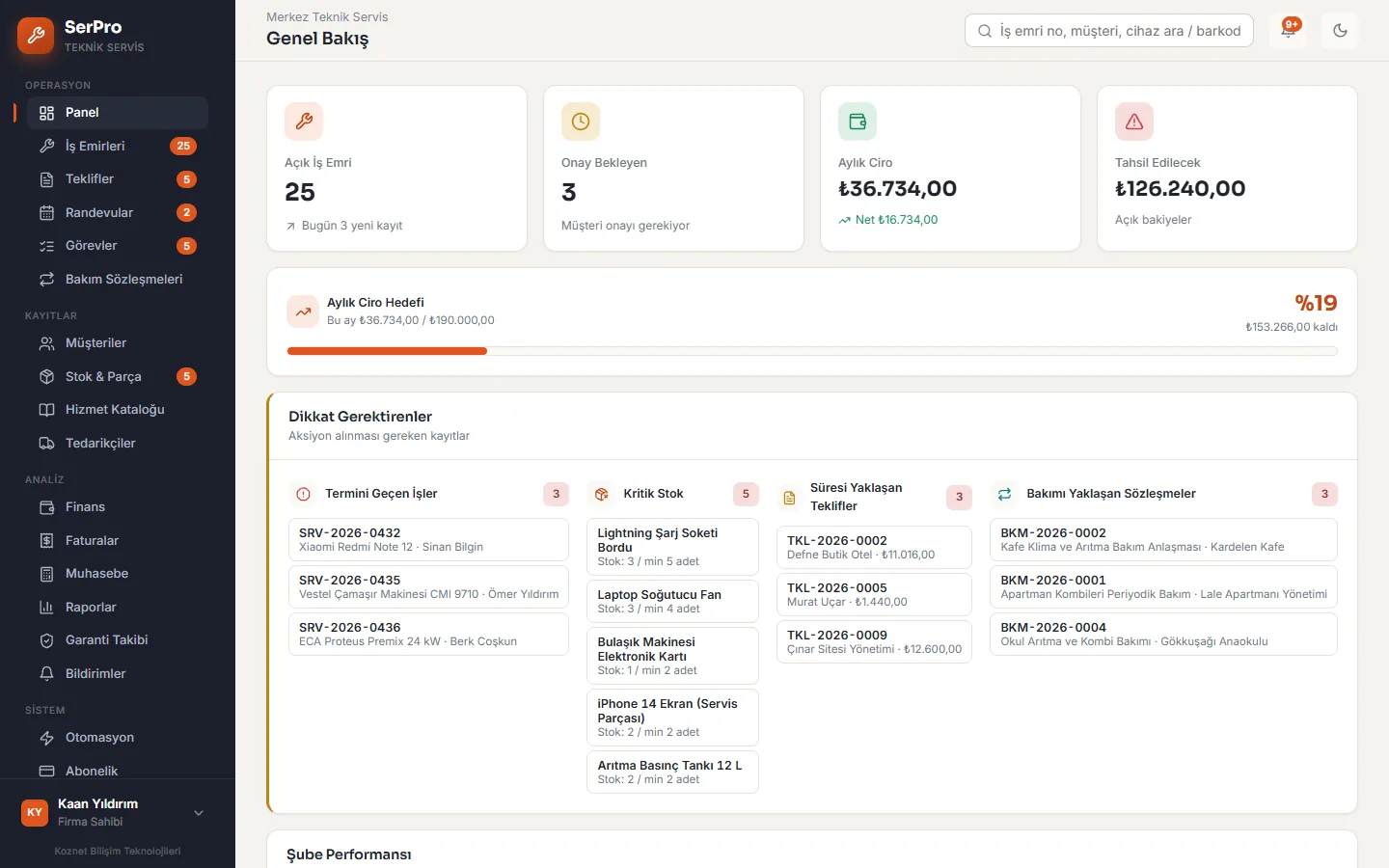Click the Kritik Stok box icon
The image size is (1389, 868).
[601, 494]
